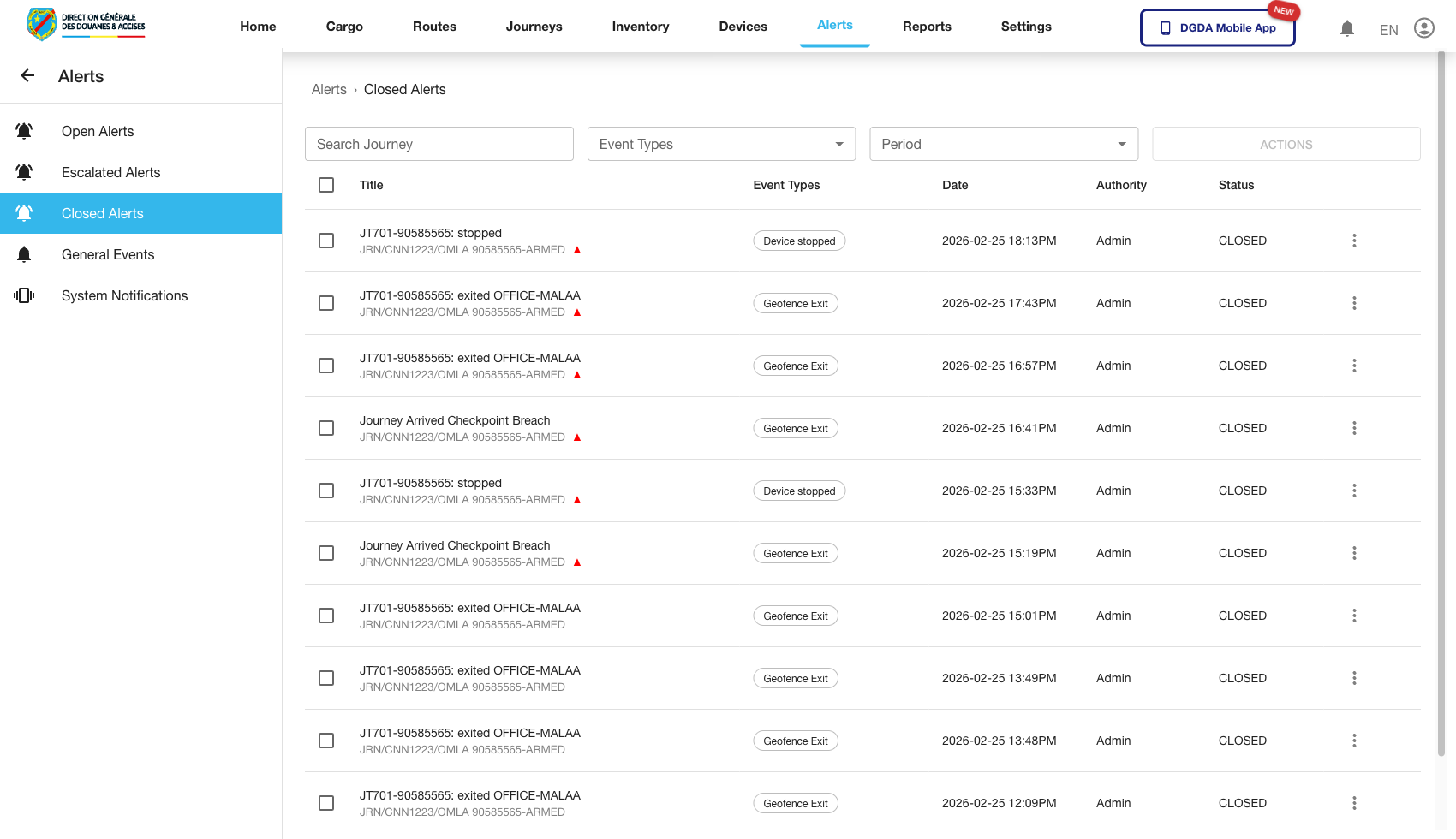Click inside the Search Journey field
The height and width of the screenshot is (839, 1456).
pyautogui.click(x=439, y=144)
